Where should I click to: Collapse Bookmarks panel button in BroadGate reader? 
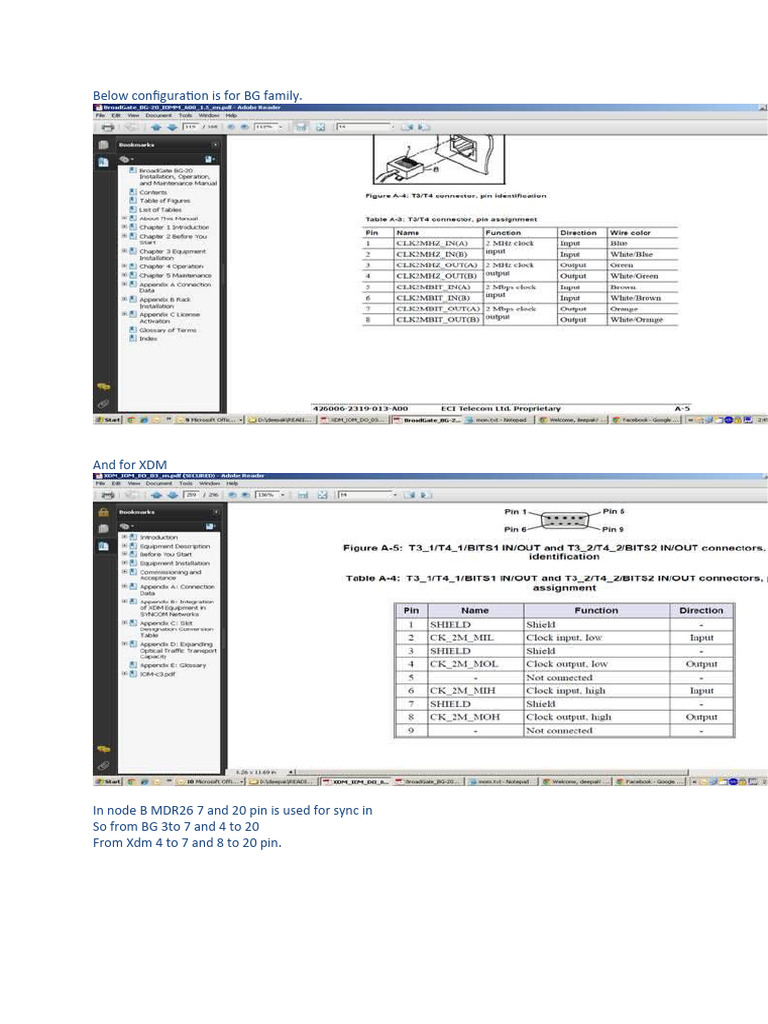[215, 145]
